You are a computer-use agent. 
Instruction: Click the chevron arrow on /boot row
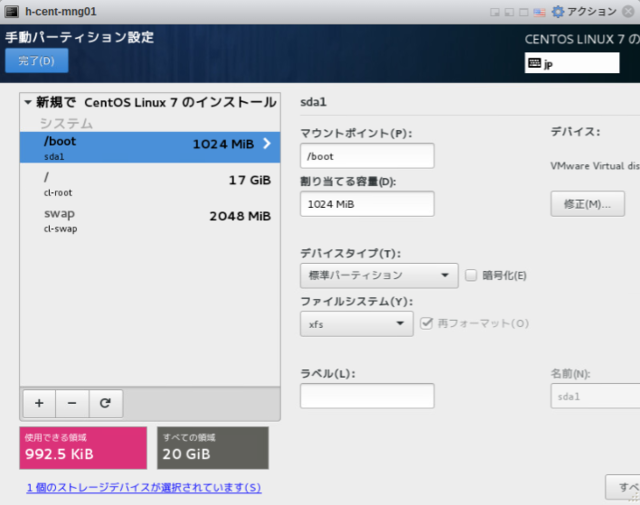[267, 143]
